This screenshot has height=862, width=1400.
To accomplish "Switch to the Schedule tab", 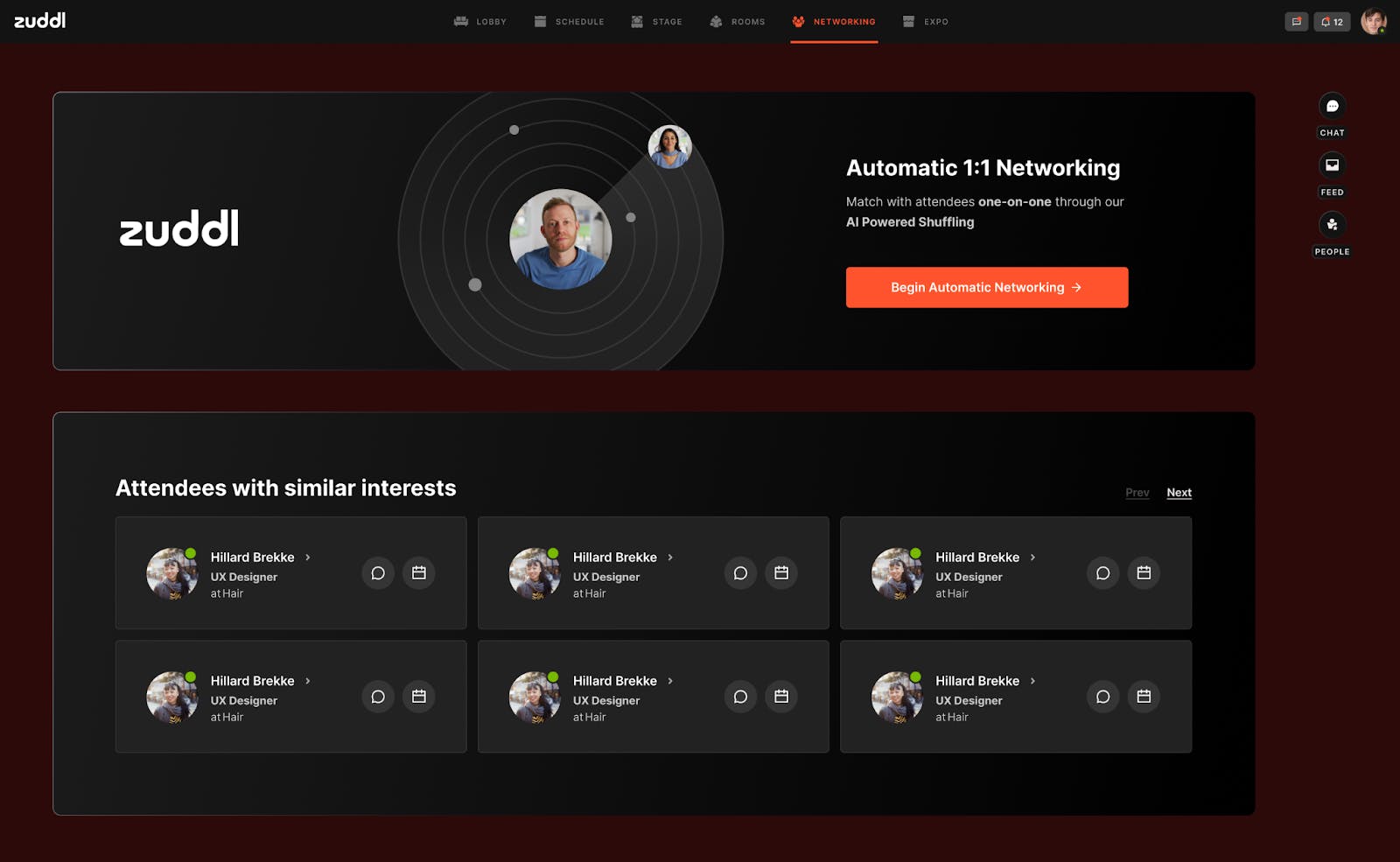I will click(x=569, y=22).
